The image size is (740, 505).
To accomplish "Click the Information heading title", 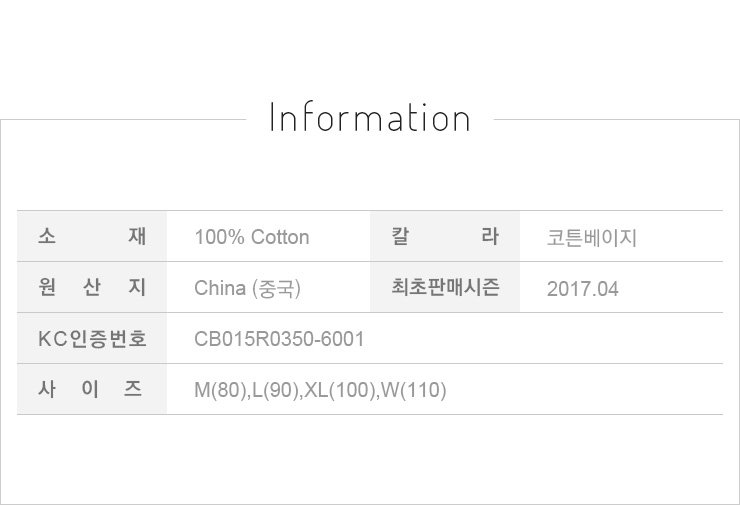I will click(x=369, y=118).
